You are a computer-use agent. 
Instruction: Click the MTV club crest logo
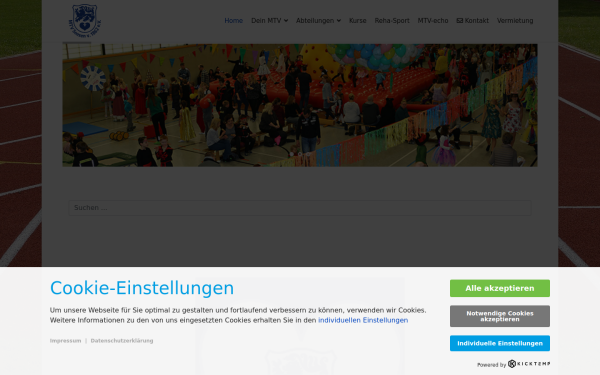coord(85,20)
